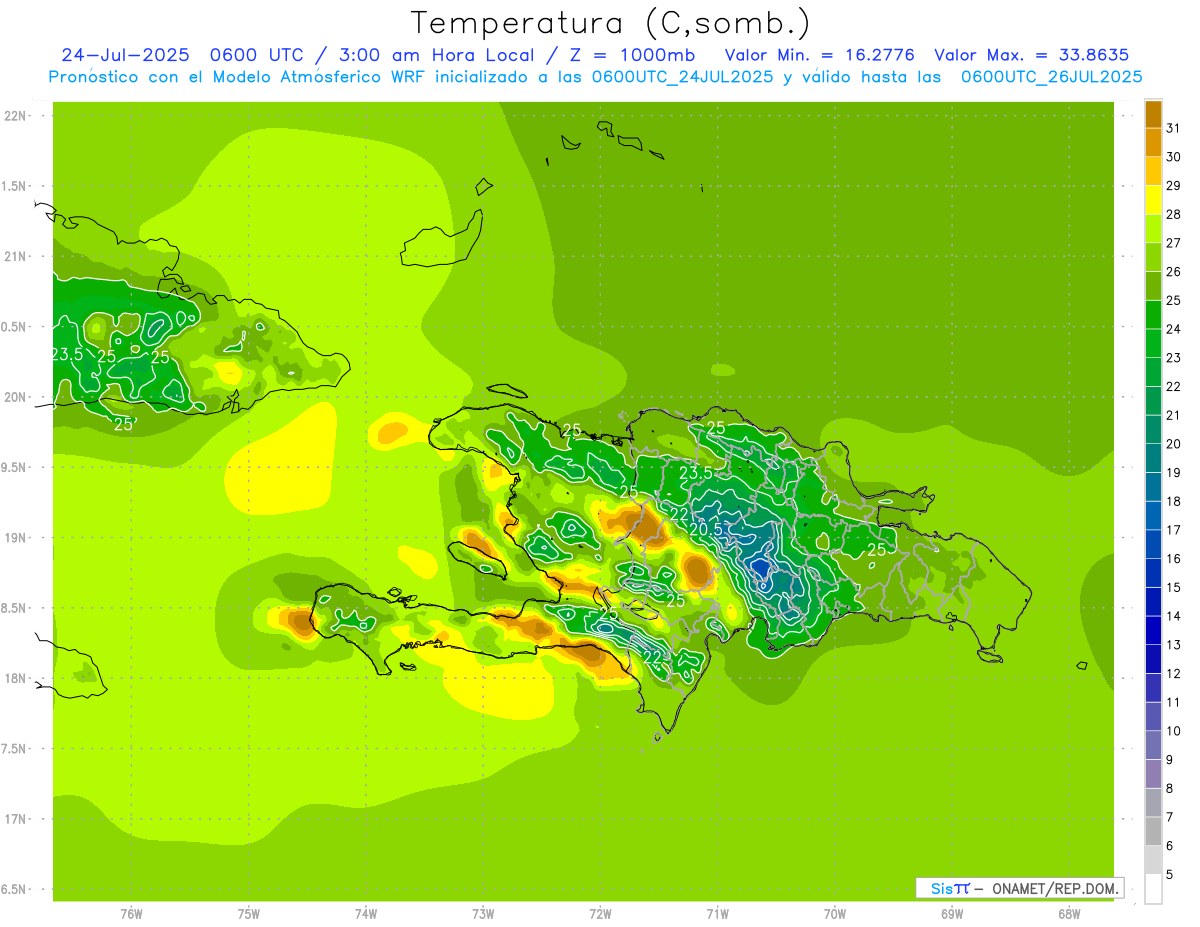Click legend value label 18
This screenshot has width=1200, height=927.
(1173, 501)
